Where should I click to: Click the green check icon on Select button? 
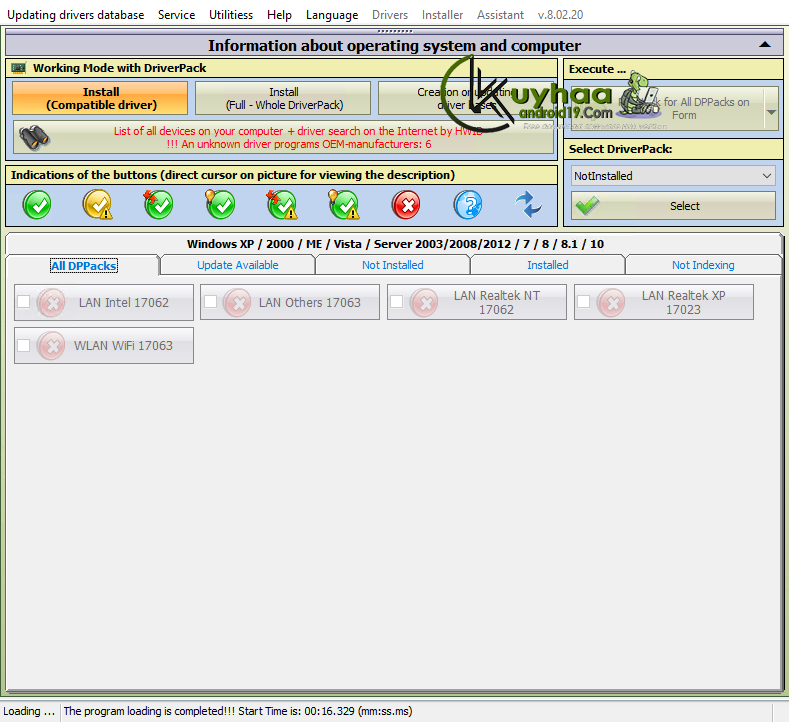click(x=588, y=205)
